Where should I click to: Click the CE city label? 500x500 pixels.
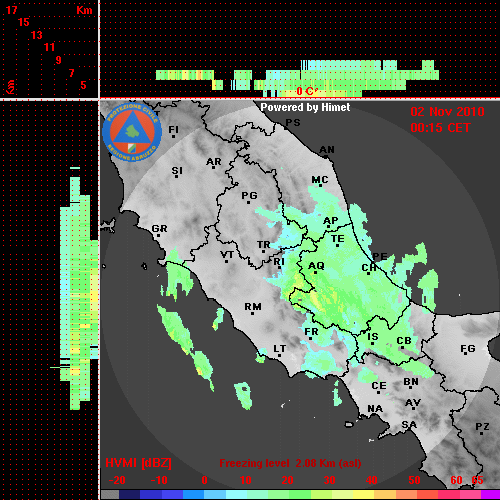click(x=379, y=386)
